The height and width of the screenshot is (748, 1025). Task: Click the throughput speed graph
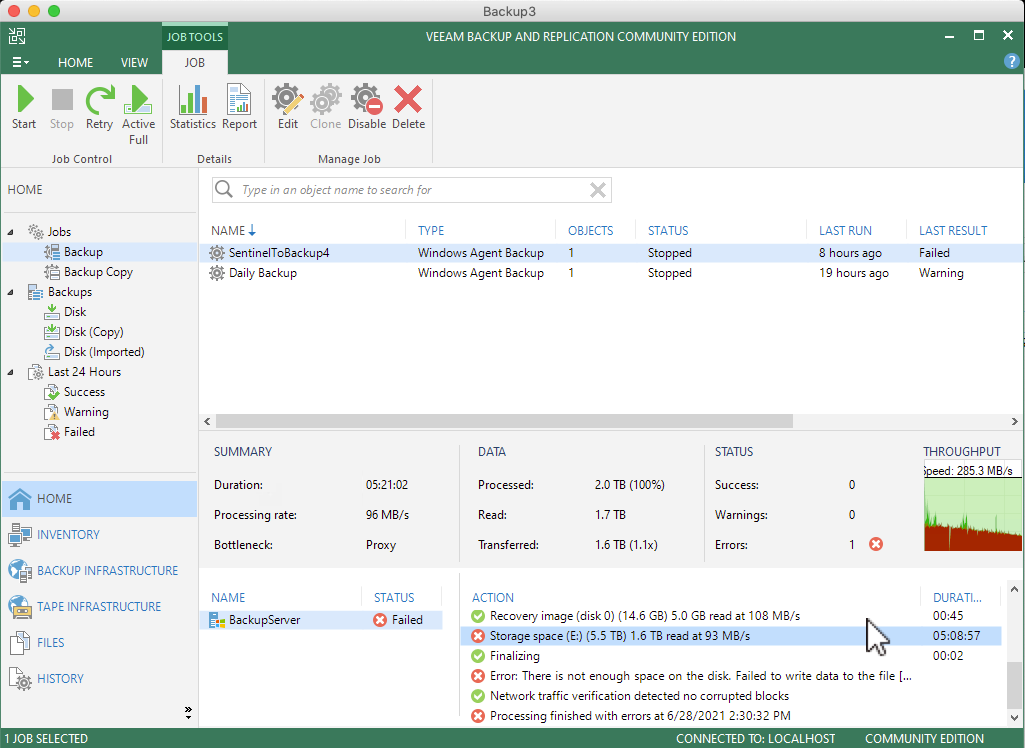[973, 507]
